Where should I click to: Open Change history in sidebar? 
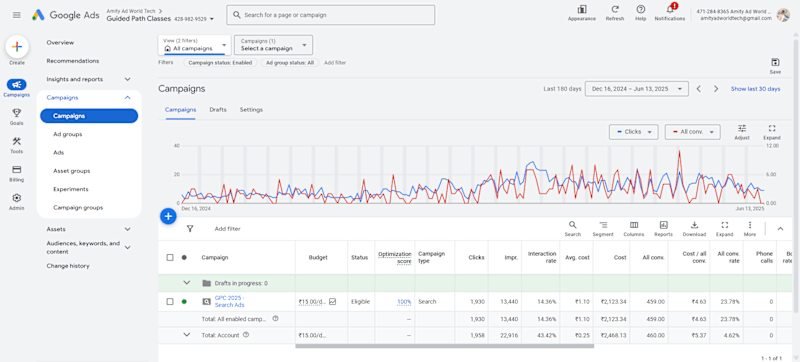click(68, 266)
